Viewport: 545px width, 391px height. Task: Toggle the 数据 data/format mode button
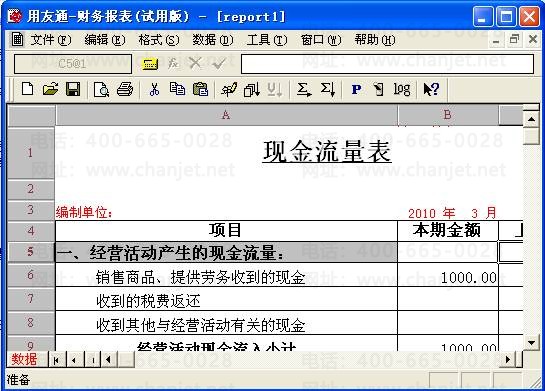point(24,359)
